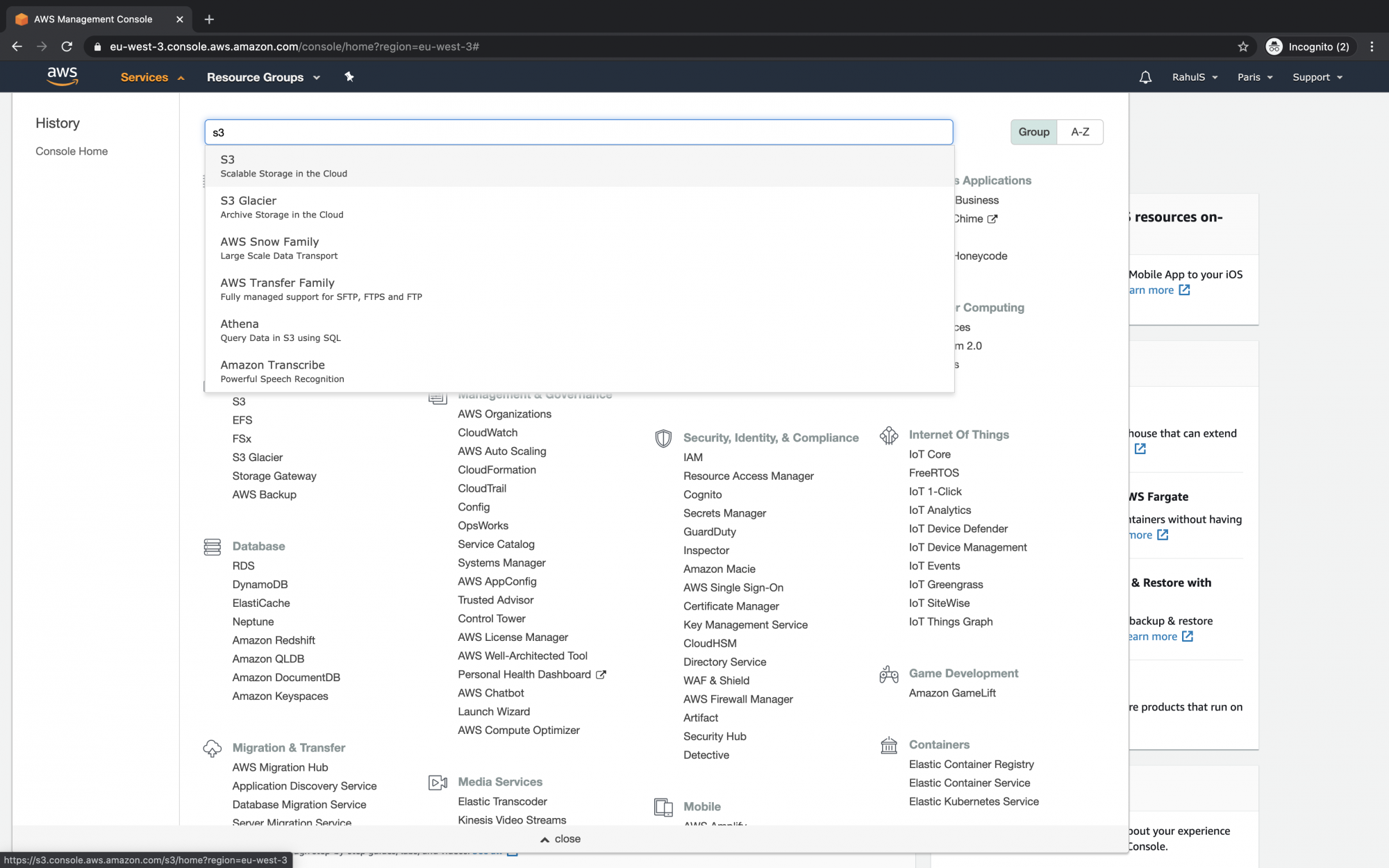Switch to A-Z sorting
The image size is (1389, 868).
click(x=1080, y=132)
